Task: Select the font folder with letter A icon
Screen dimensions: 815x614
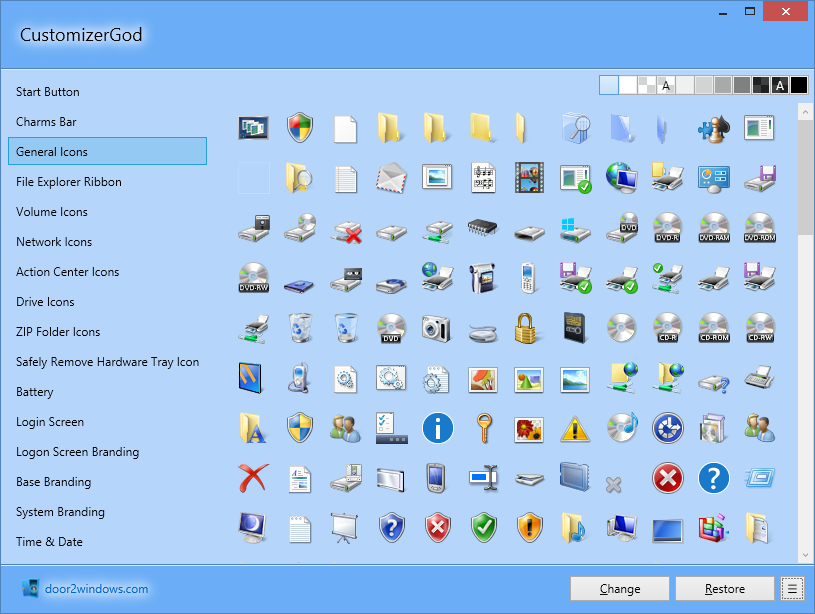Action: 253,428
